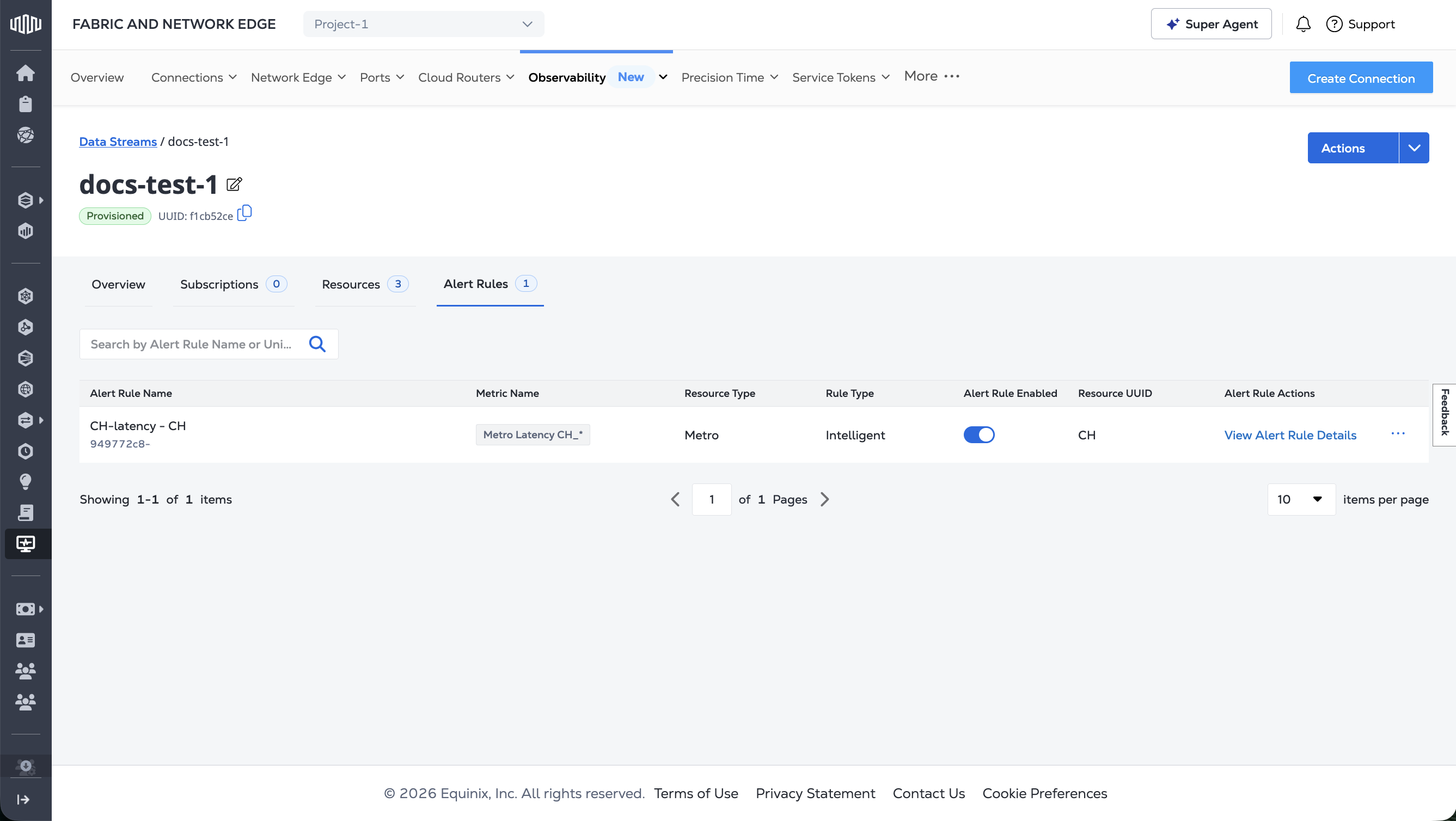1456x821 pixels.
Task: Open the notifications bell
Action: pos(1303,24)
